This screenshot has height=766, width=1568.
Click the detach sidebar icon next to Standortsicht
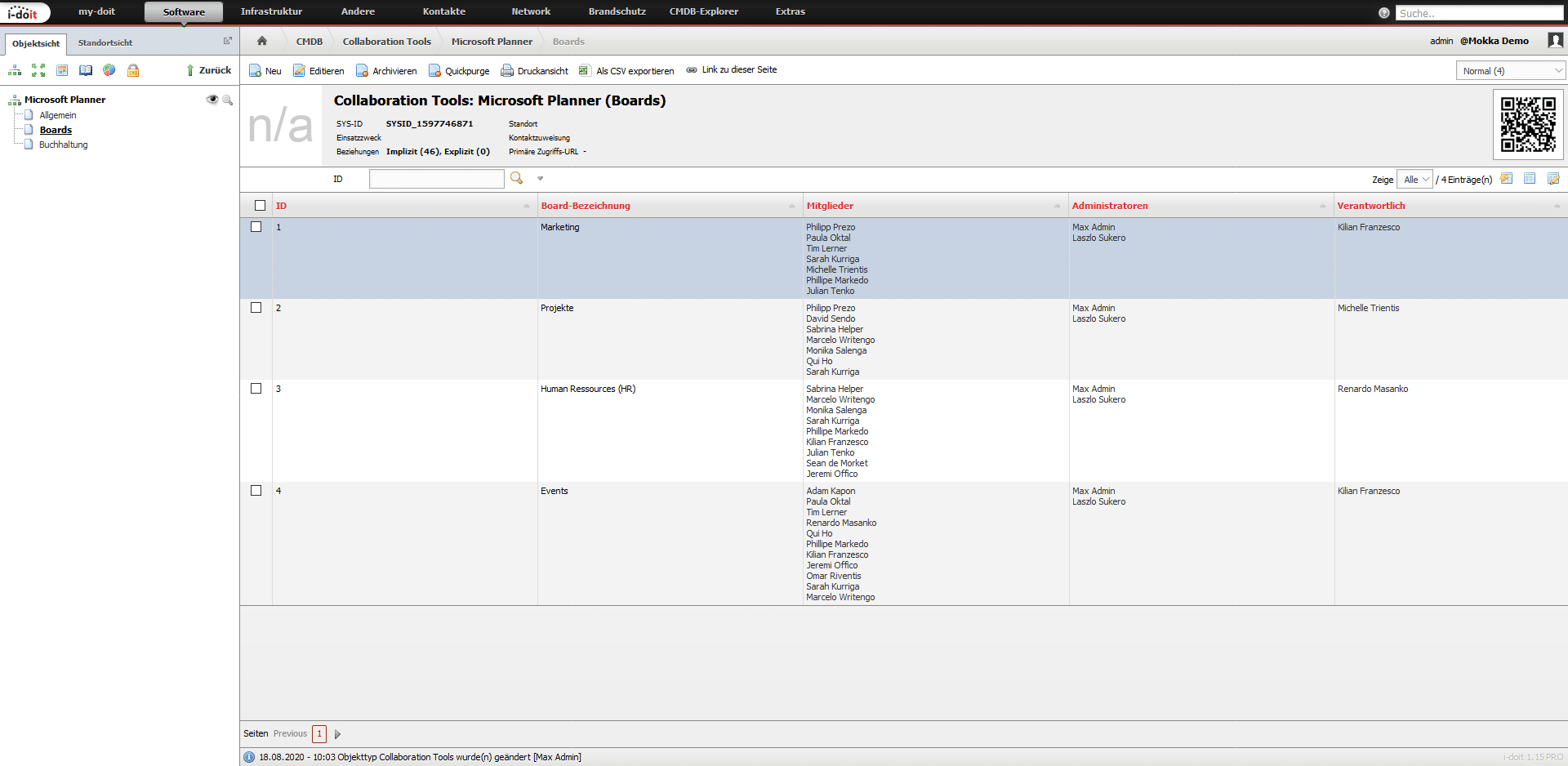point(228,41)
